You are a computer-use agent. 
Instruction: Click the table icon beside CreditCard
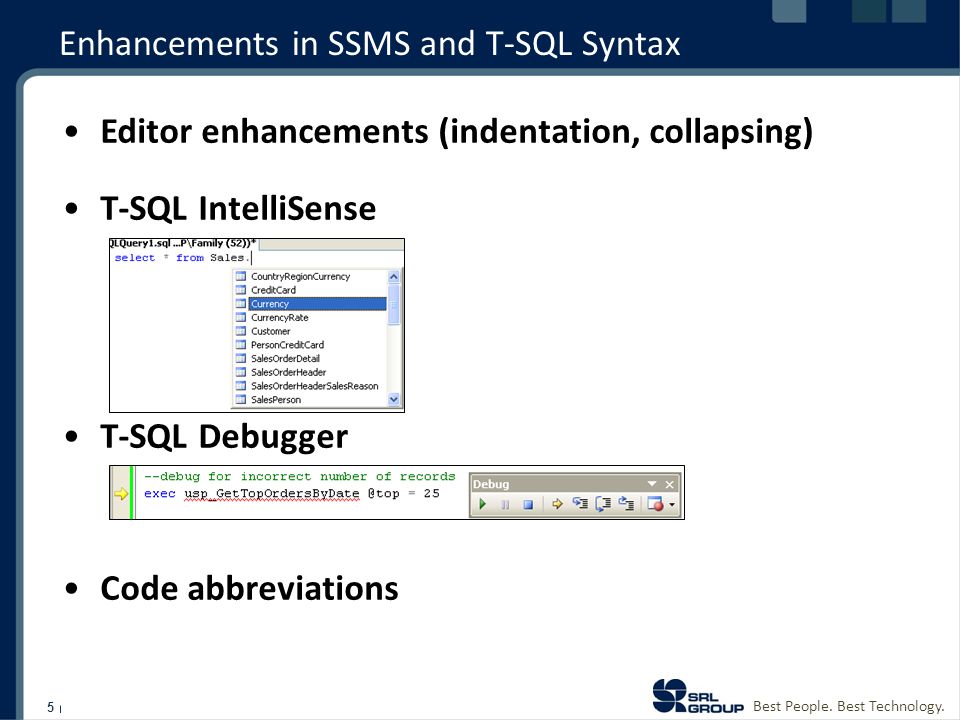[241, 290]
